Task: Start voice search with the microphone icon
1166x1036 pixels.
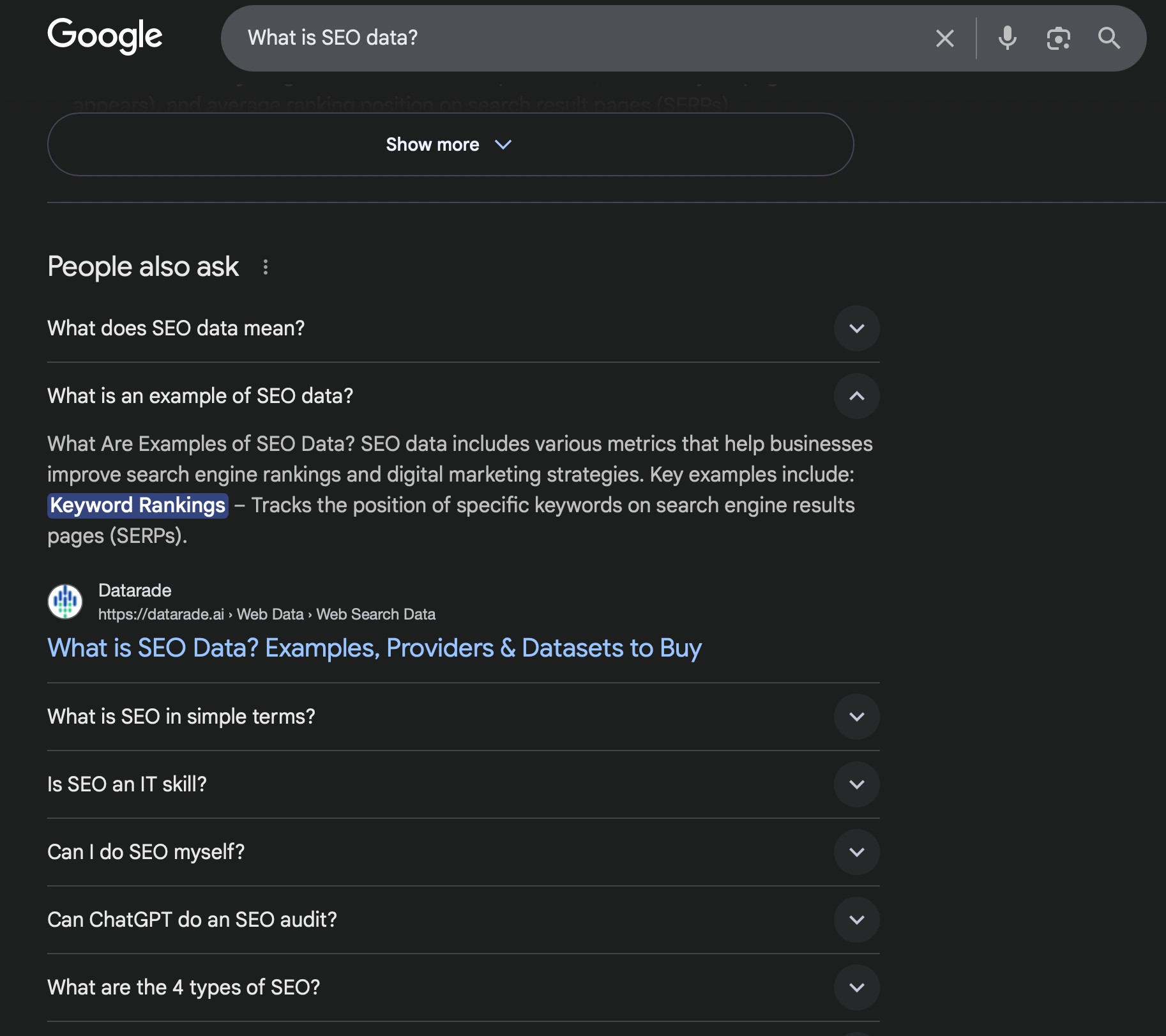Action: click(x=1008, y=38)
